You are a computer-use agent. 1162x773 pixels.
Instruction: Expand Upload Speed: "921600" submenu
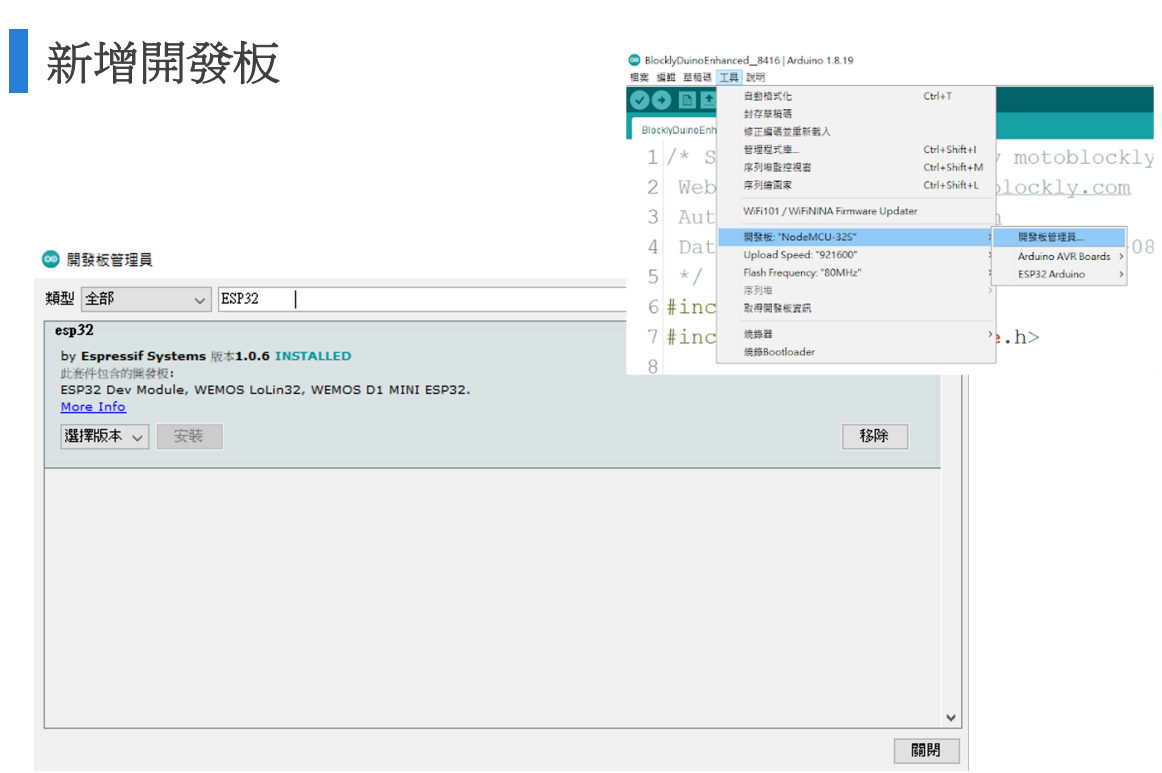point(856,255)
